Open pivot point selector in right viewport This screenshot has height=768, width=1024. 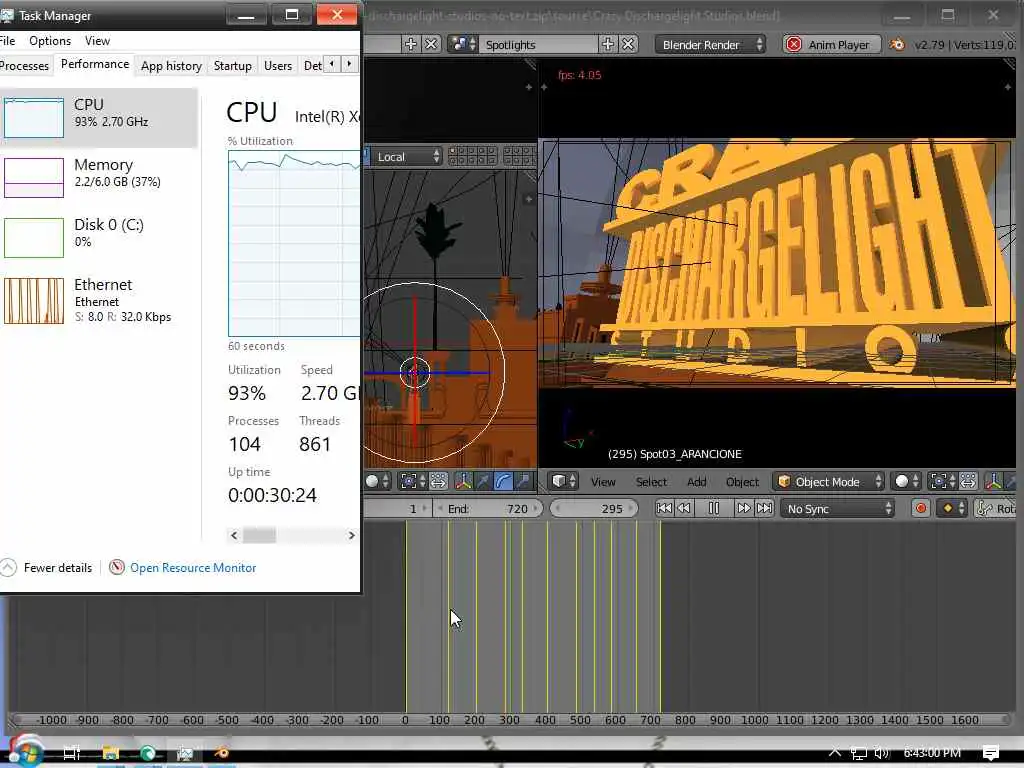pyautogui.click(x=943, y=482)
